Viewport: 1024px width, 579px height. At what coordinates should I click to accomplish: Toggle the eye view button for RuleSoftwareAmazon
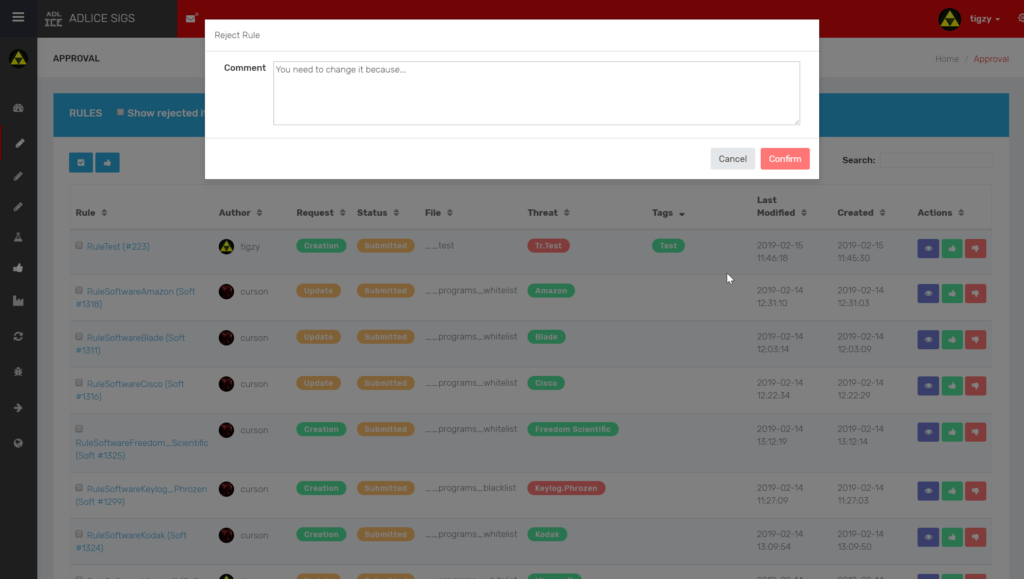coord(928,293)
